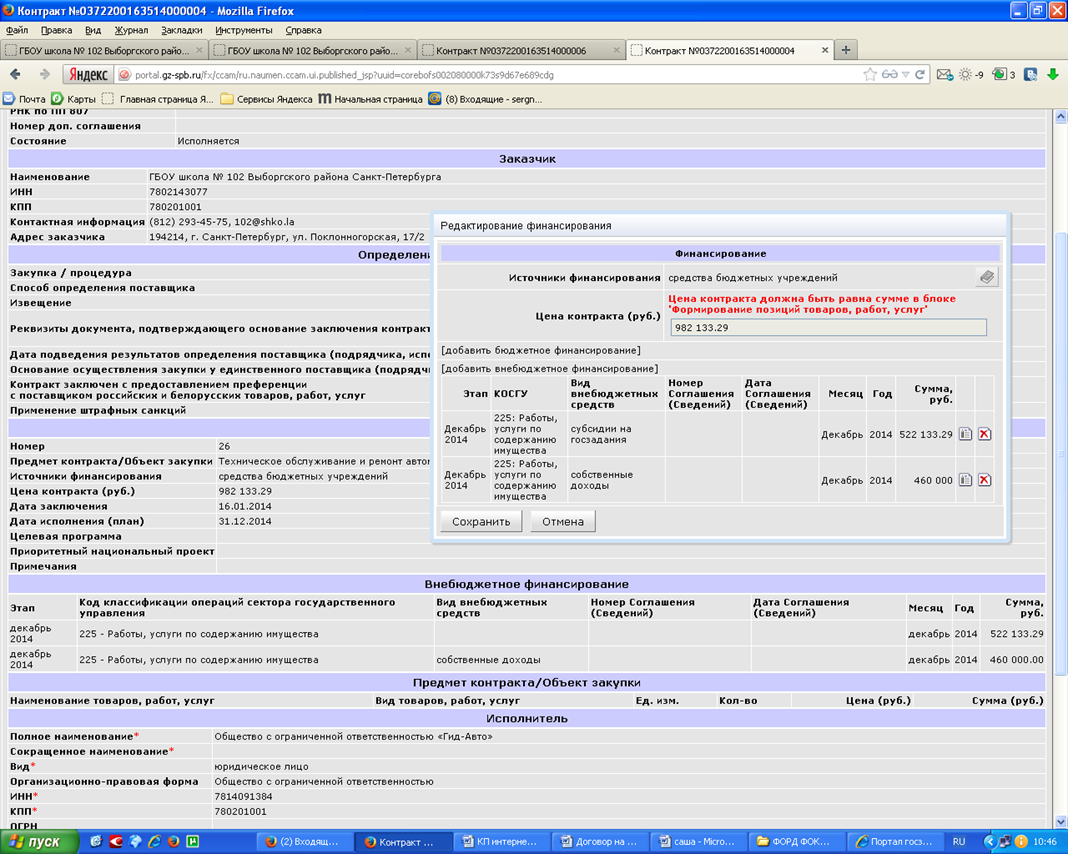Click the page scrollbar down arrow
The width and height of the screenshot is (1069, 860).
coord(1061,822)
